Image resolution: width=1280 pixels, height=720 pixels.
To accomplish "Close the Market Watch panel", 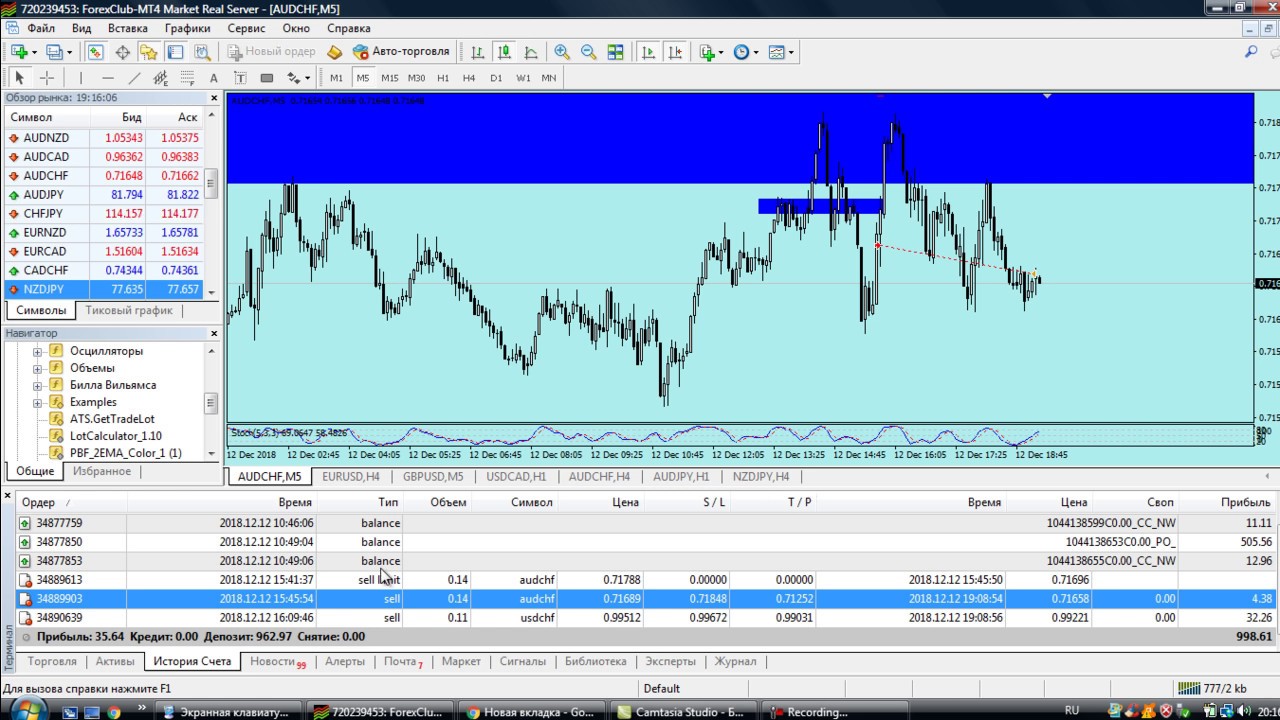I will coord(213,98).
